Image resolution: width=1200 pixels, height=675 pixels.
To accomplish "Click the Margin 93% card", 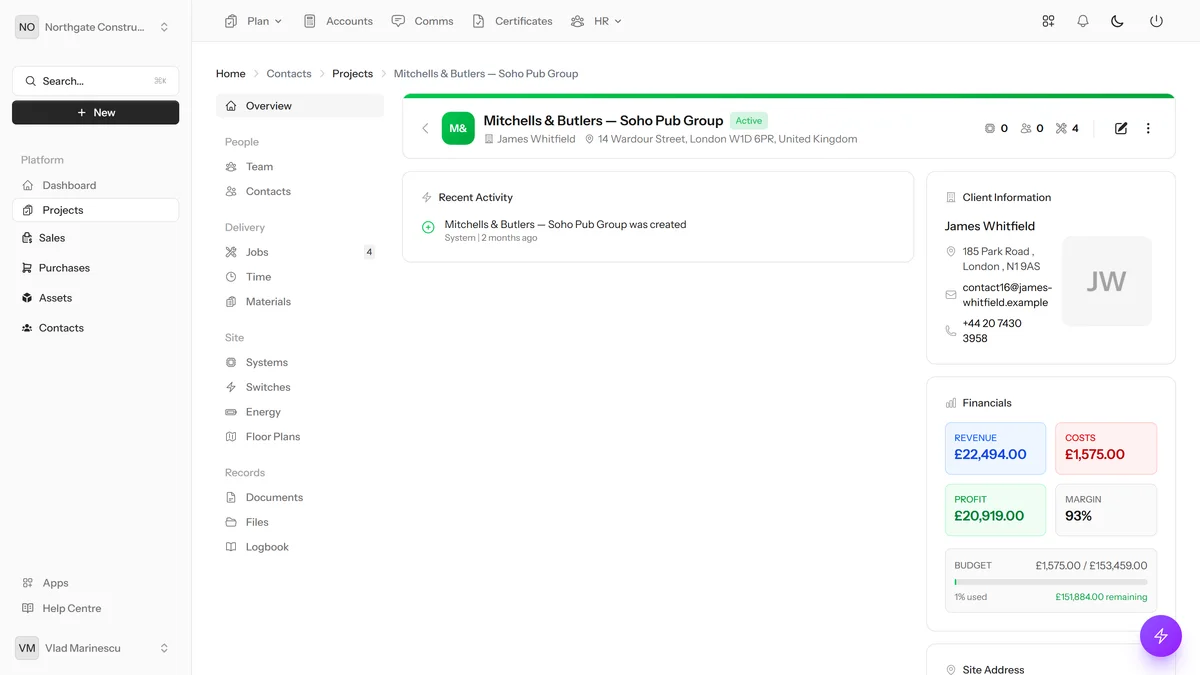I will click(1106, 510).
